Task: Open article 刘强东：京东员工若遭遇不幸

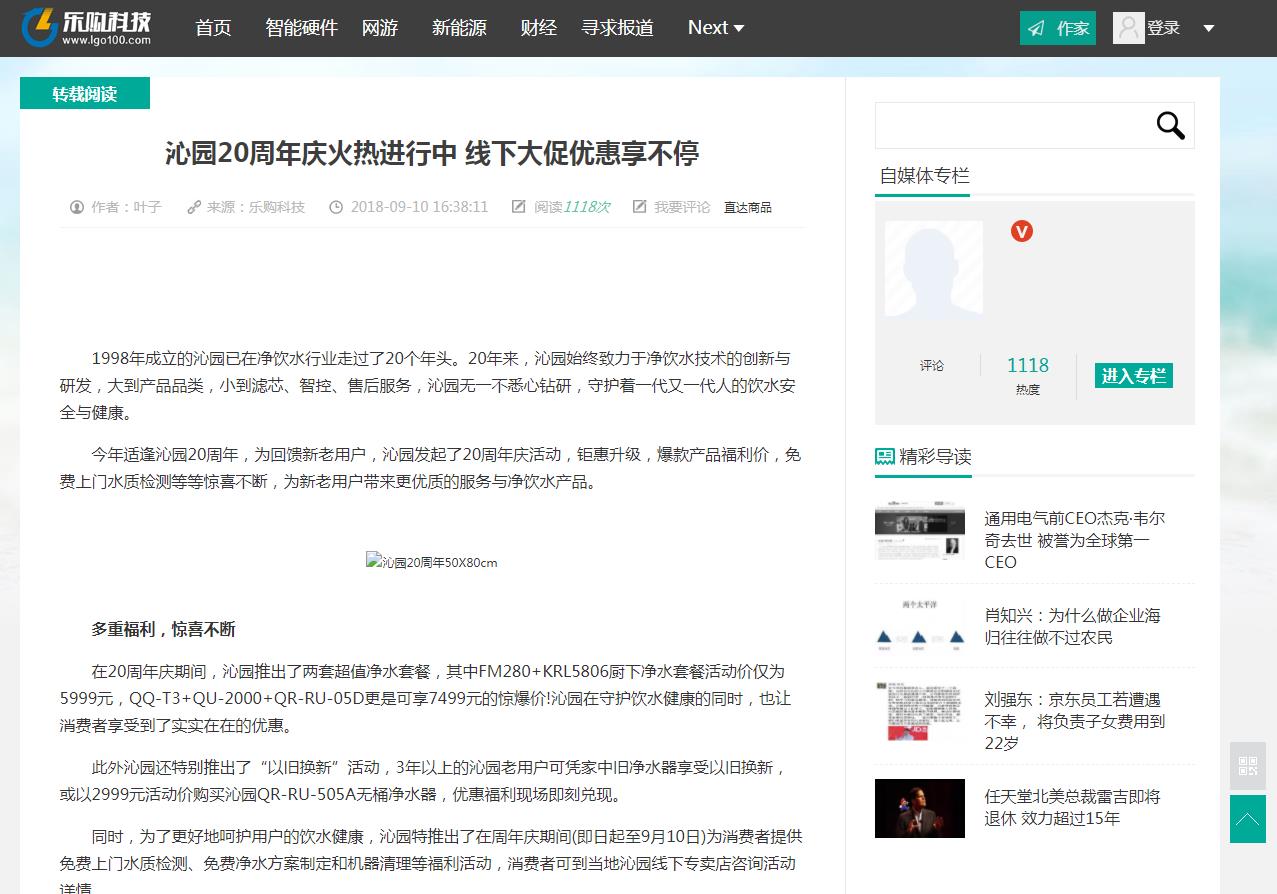Action: [x=1075, y=721]
